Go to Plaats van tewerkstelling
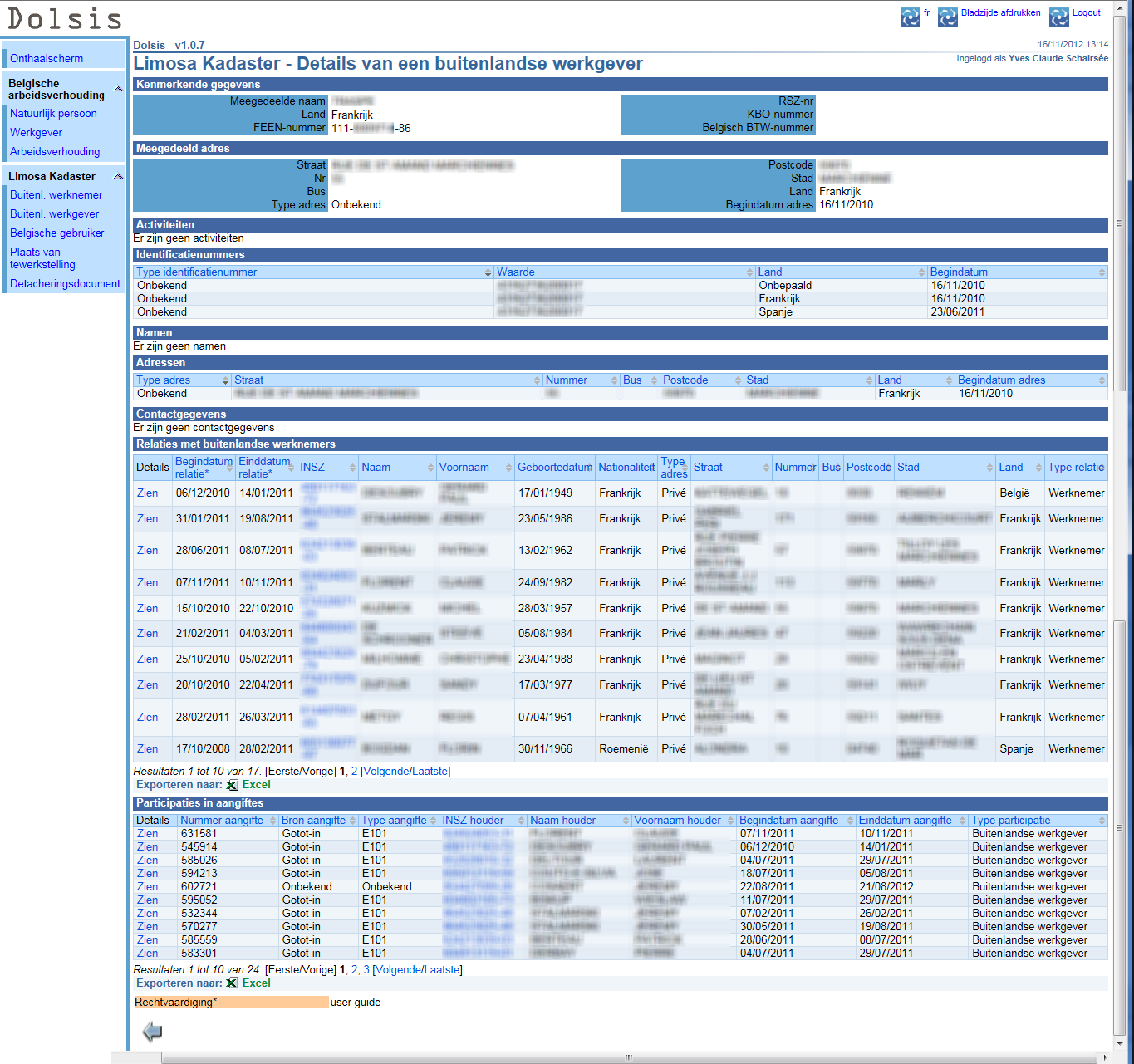Viewport: 1134px width, 1064px height. pyautogui.click(x=42, y=258)
